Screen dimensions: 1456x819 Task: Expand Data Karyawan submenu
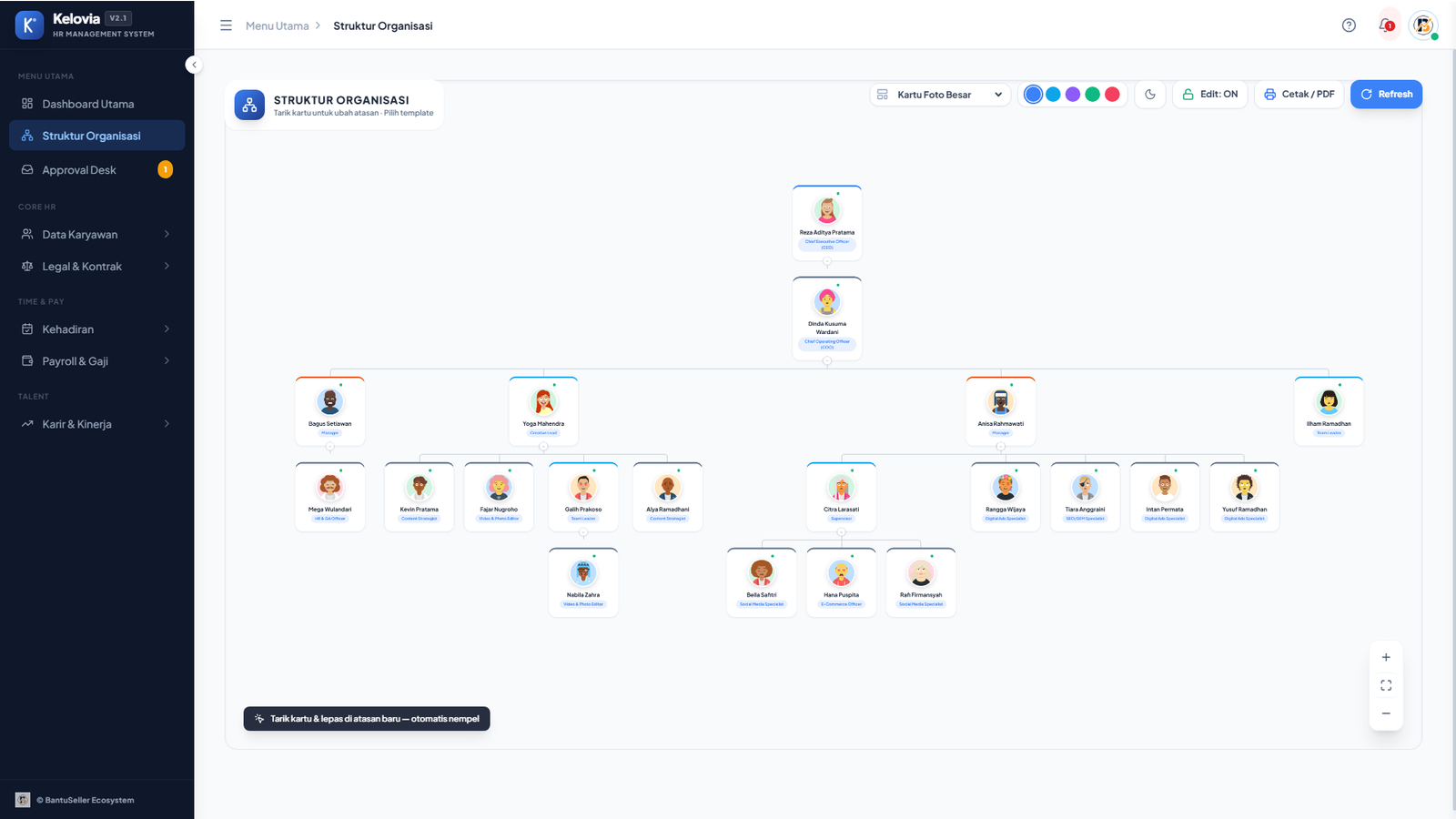(x=96, y=235)
